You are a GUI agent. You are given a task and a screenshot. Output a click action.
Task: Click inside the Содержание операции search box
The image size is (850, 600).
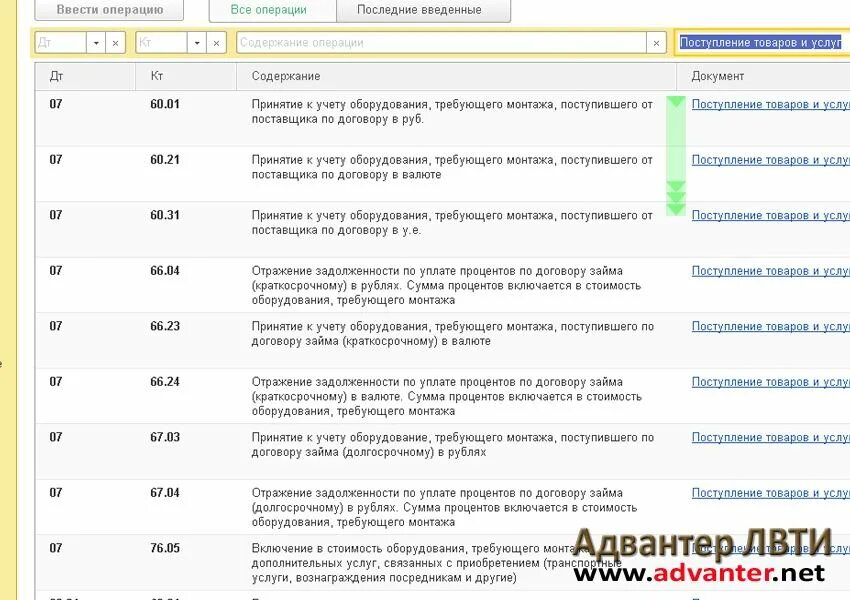(x=440, y=42)
